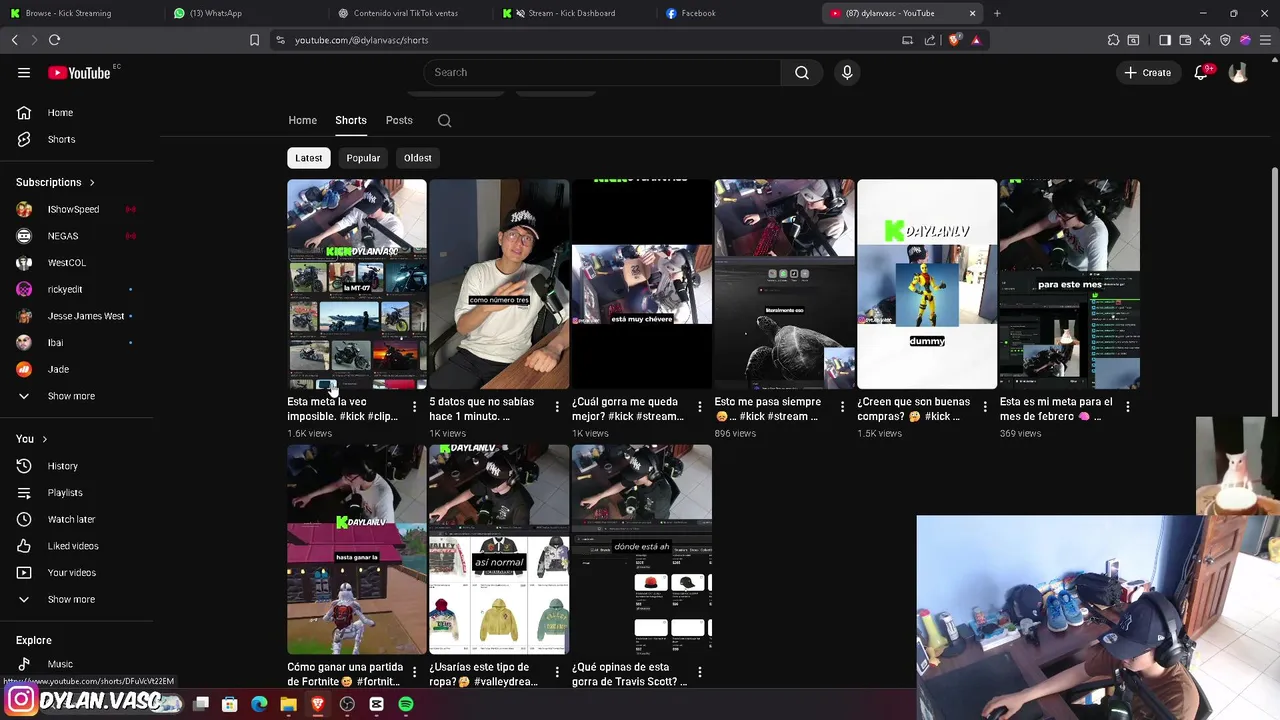Open a new browser tab
The width and height of the screenshot is (1280, 720).
pyautogui.click(x=997, y=13)
